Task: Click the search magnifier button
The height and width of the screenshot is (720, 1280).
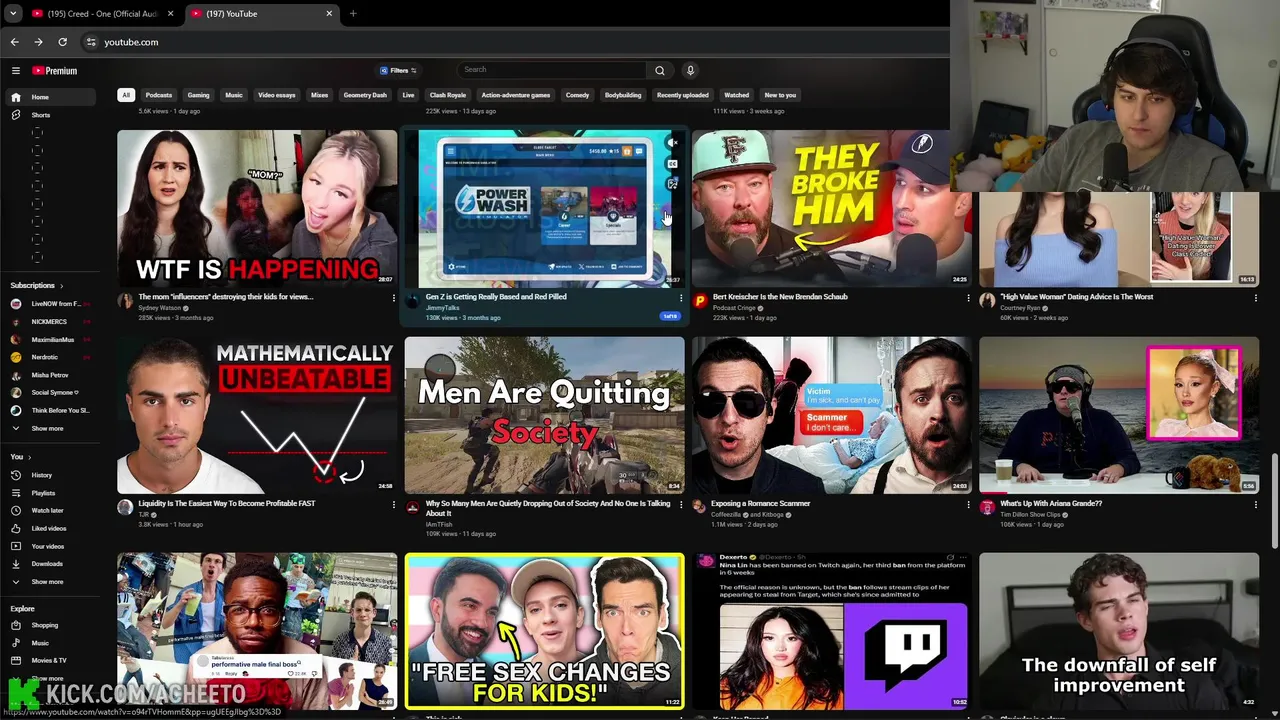Action: click(659, 70)
